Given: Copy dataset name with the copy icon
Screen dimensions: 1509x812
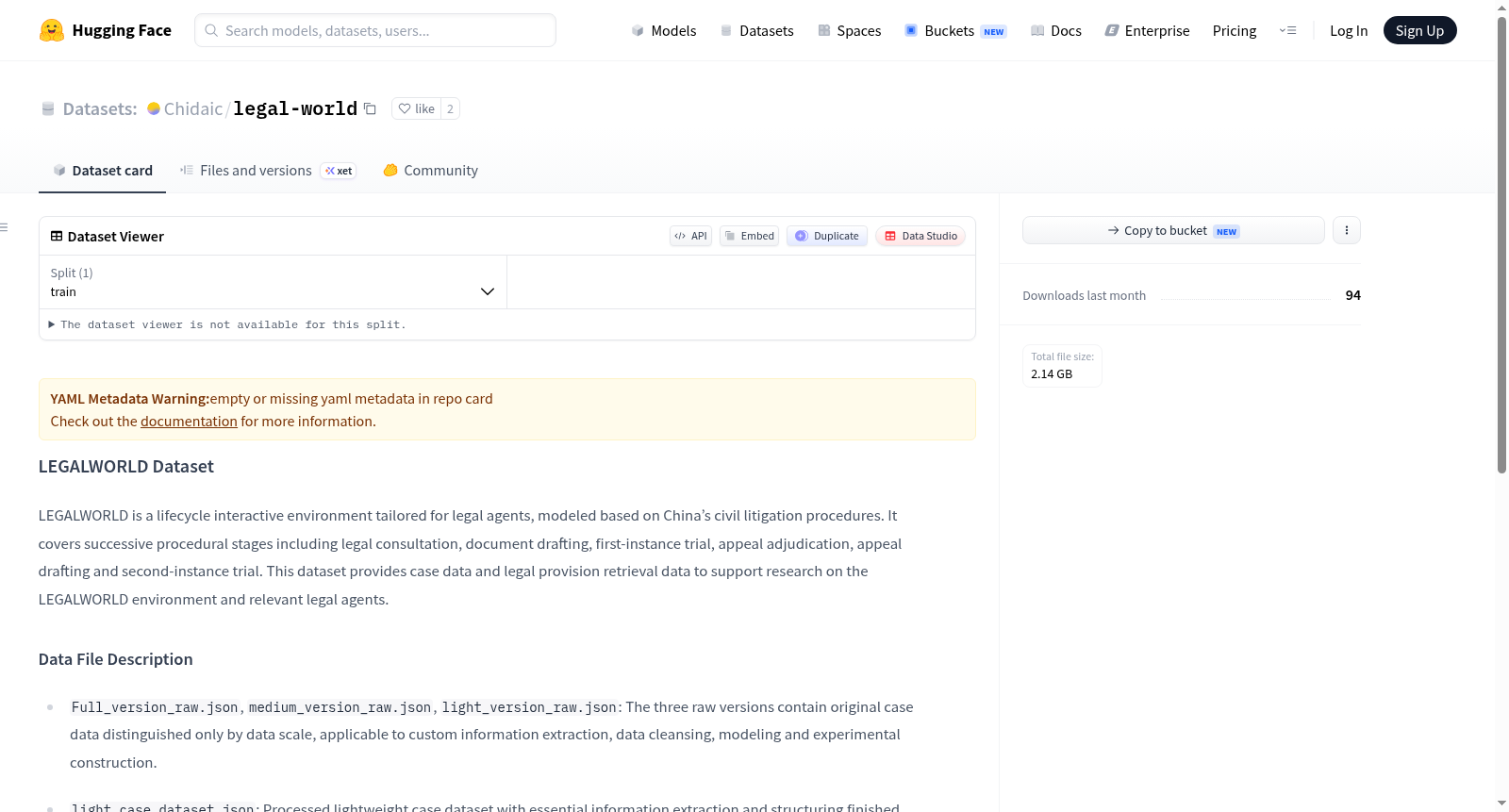Looking at the screenshot, I should click(x=370, y=108).
